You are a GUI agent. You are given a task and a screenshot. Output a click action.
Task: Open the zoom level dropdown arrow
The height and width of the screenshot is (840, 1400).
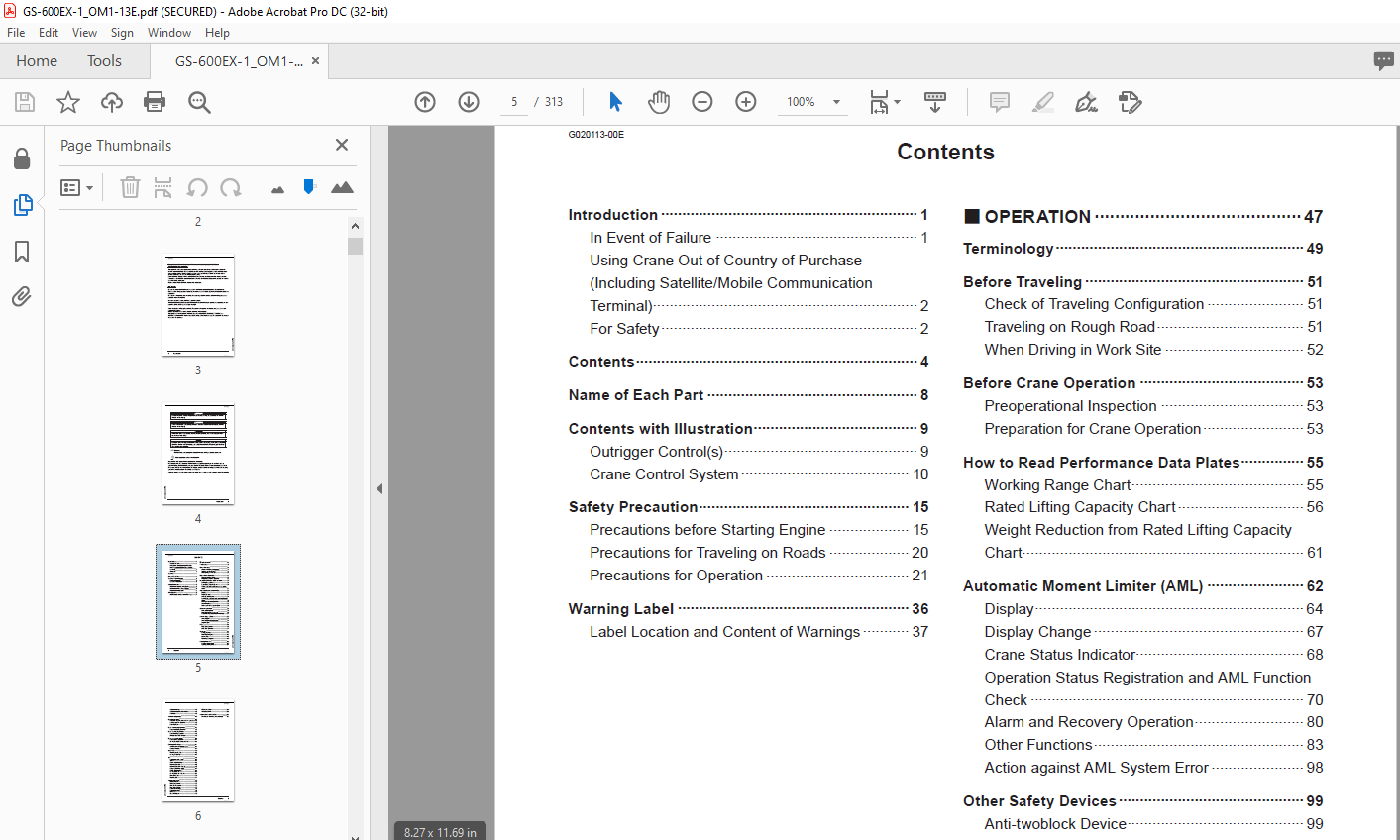[x=836, y=102]
